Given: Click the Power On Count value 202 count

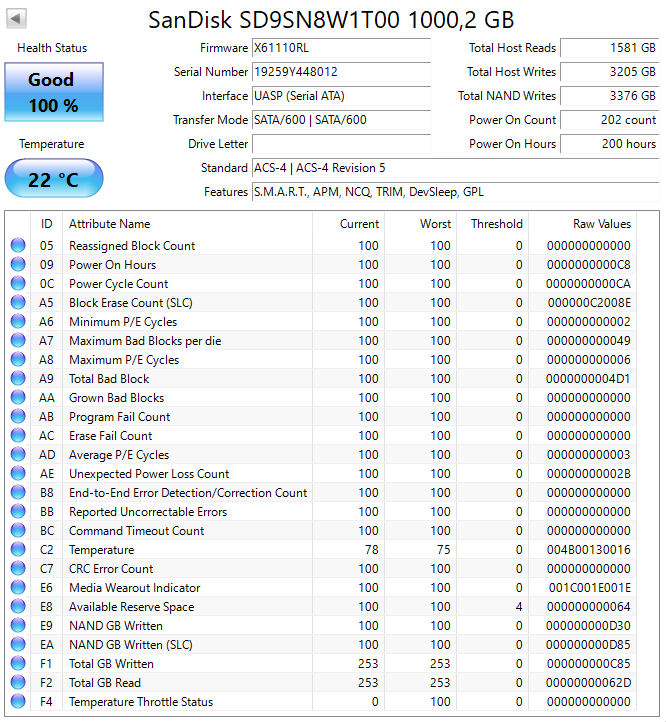Looking at the screenshot, I should tap(610, 120).
